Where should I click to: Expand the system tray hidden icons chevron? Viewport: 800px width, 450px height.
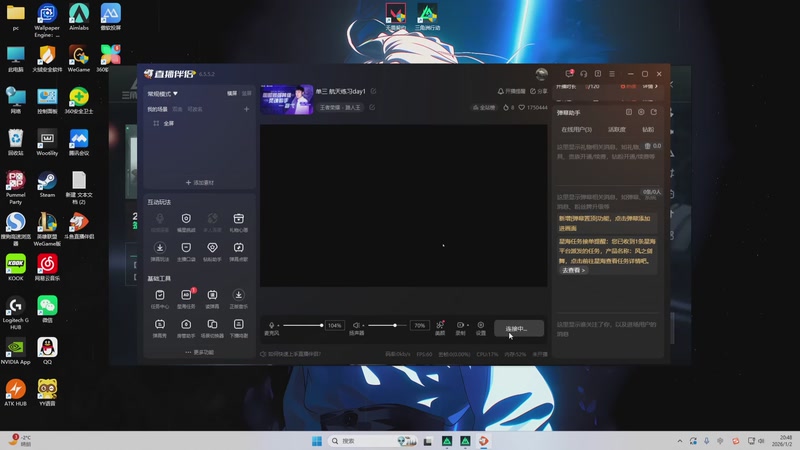pos(680,441)
